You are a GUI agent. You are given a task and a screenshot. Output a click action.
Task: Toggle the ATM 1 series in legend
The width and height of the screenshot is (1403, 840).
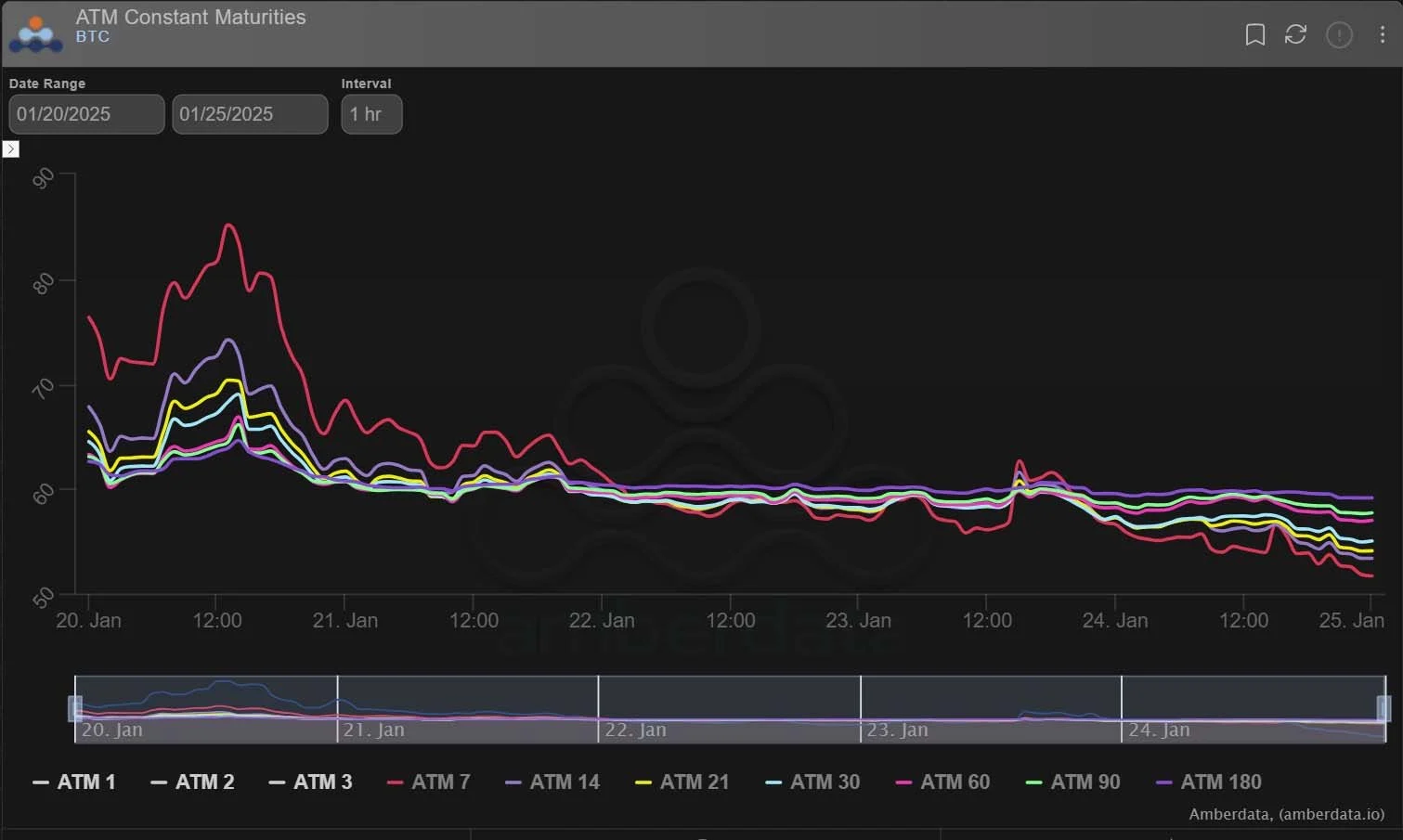[x=74, y=782]
